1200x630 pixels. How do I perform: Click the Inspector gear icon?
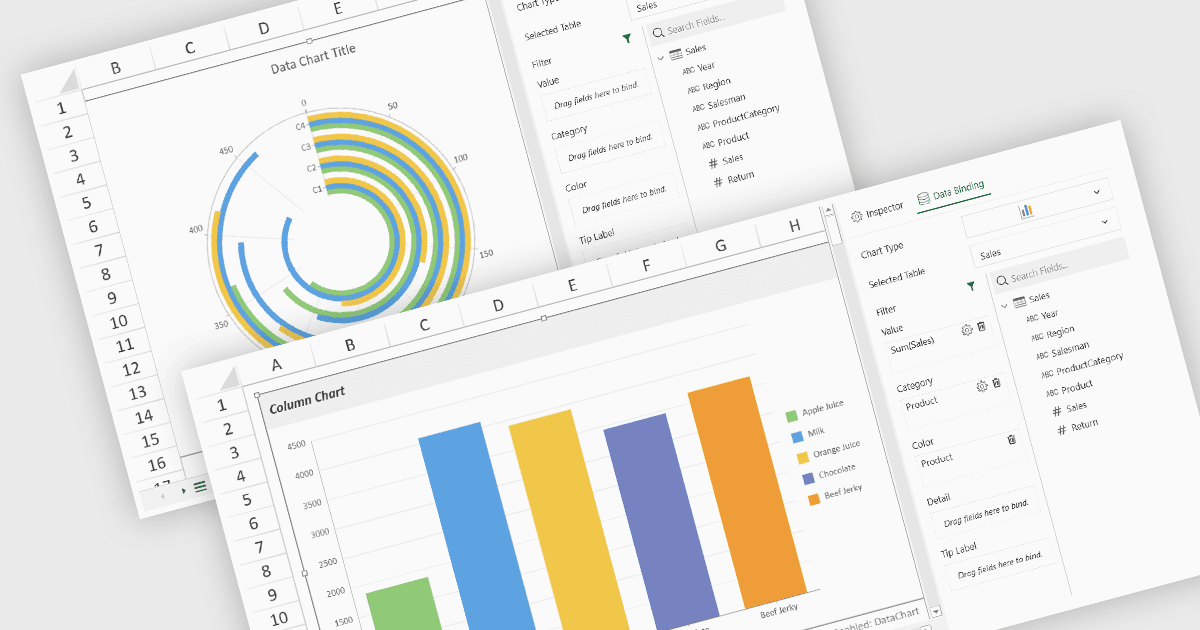click(856, 216)
